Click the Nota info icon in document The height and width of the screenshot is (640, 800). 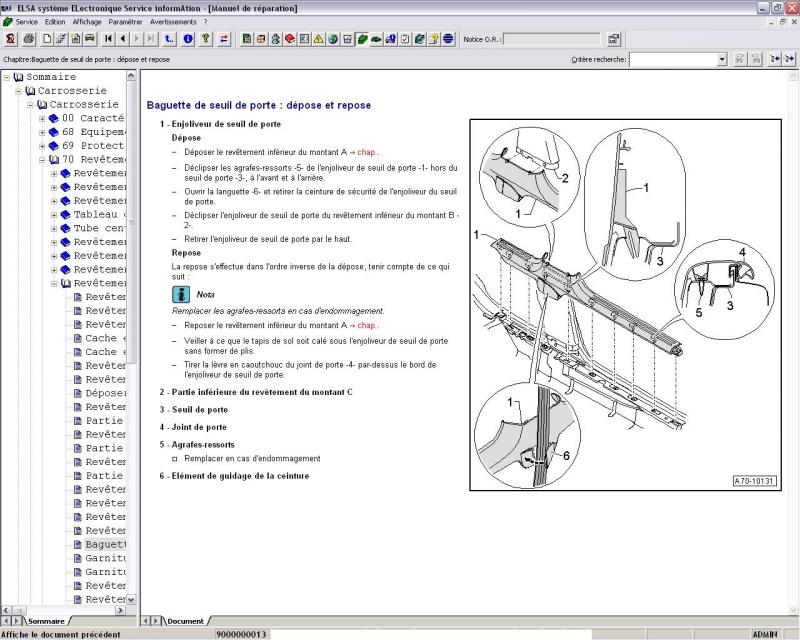(x=181, y=294)
